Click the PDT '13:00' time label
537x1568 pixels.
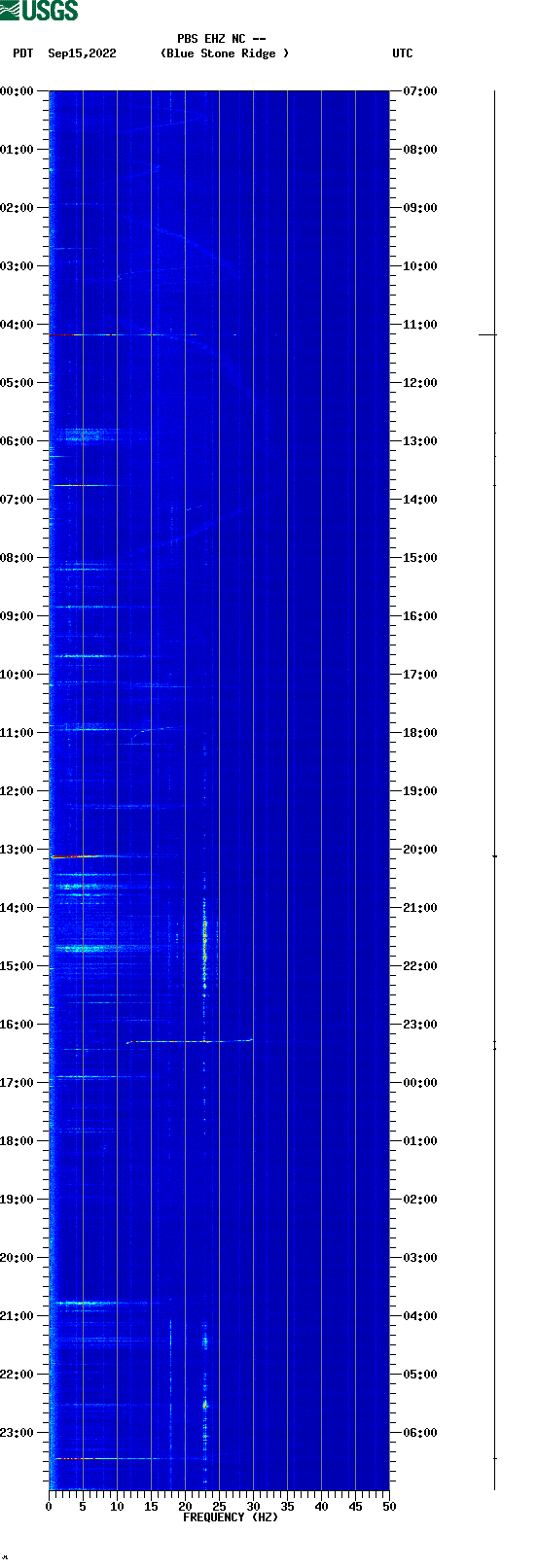click(17, 850)
